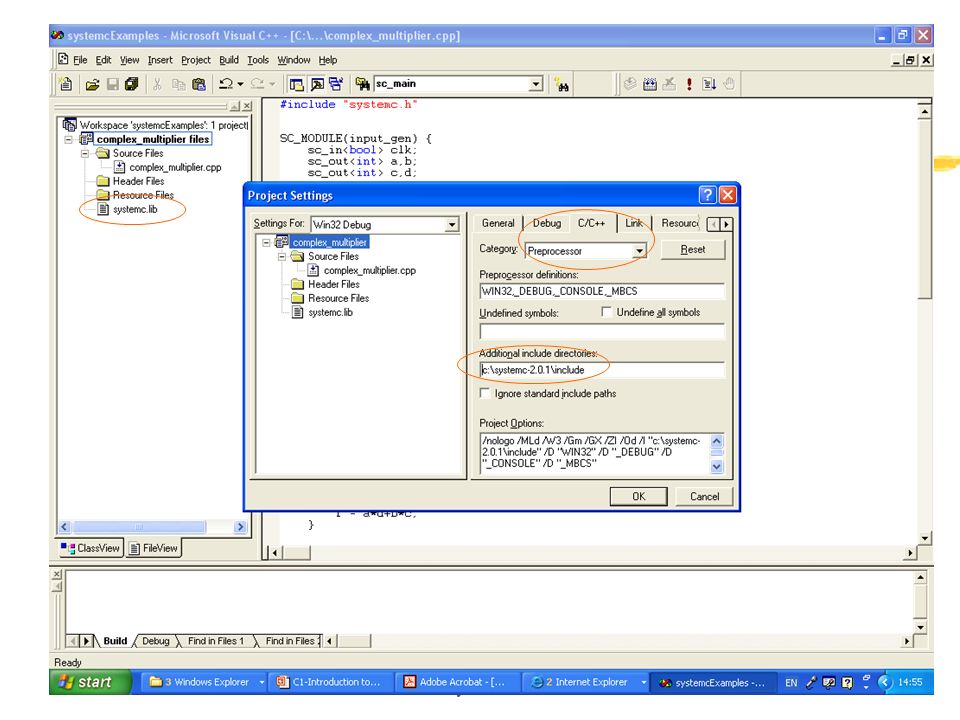Image resolution: width=960 pixels, height=720 pixels.
Task: Click the Redo arrow icon
Action: [x=257, y=84]
